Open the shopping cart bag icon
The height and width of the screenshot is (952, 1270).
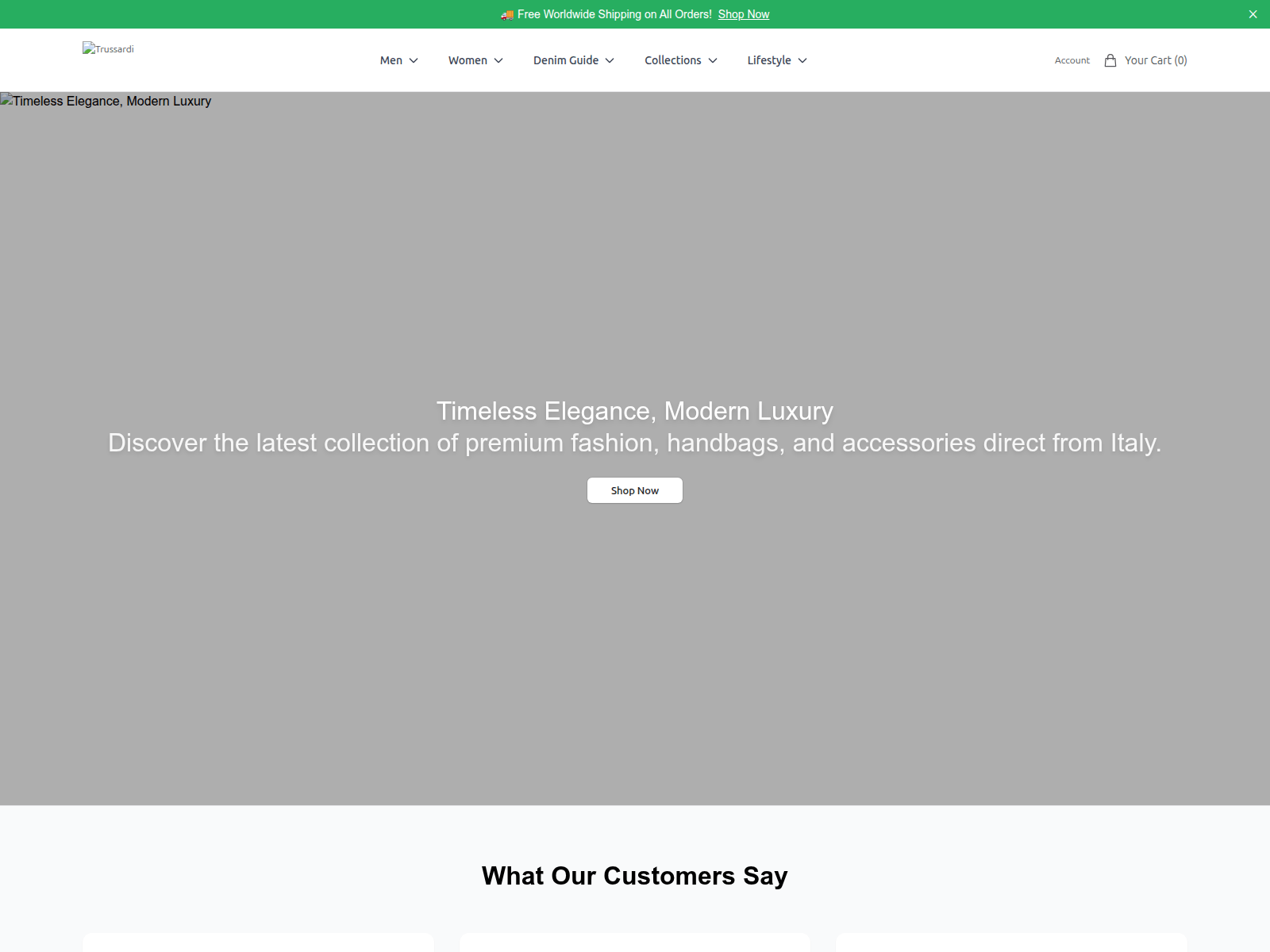pos(1110,60)
